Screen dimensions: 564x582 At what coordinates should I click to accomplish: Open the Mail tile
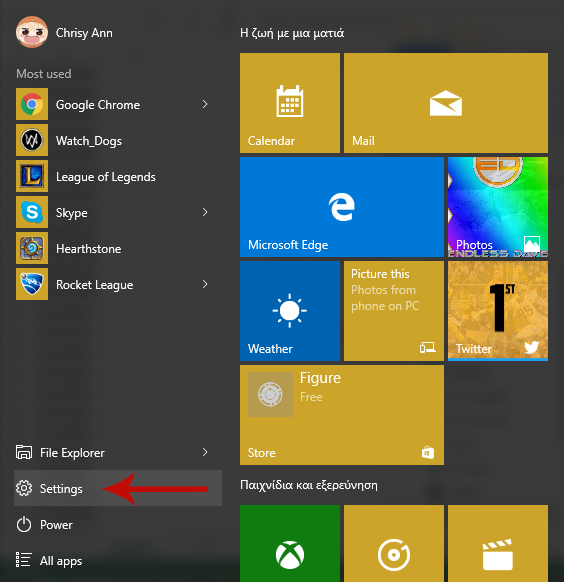tap(446, 103)
